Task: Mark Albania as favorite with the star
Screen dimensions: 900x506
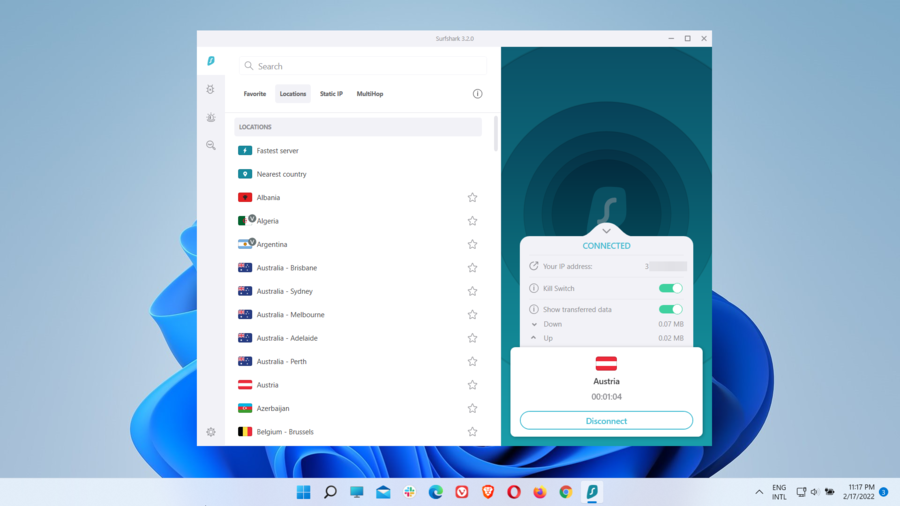Action: 472,198
